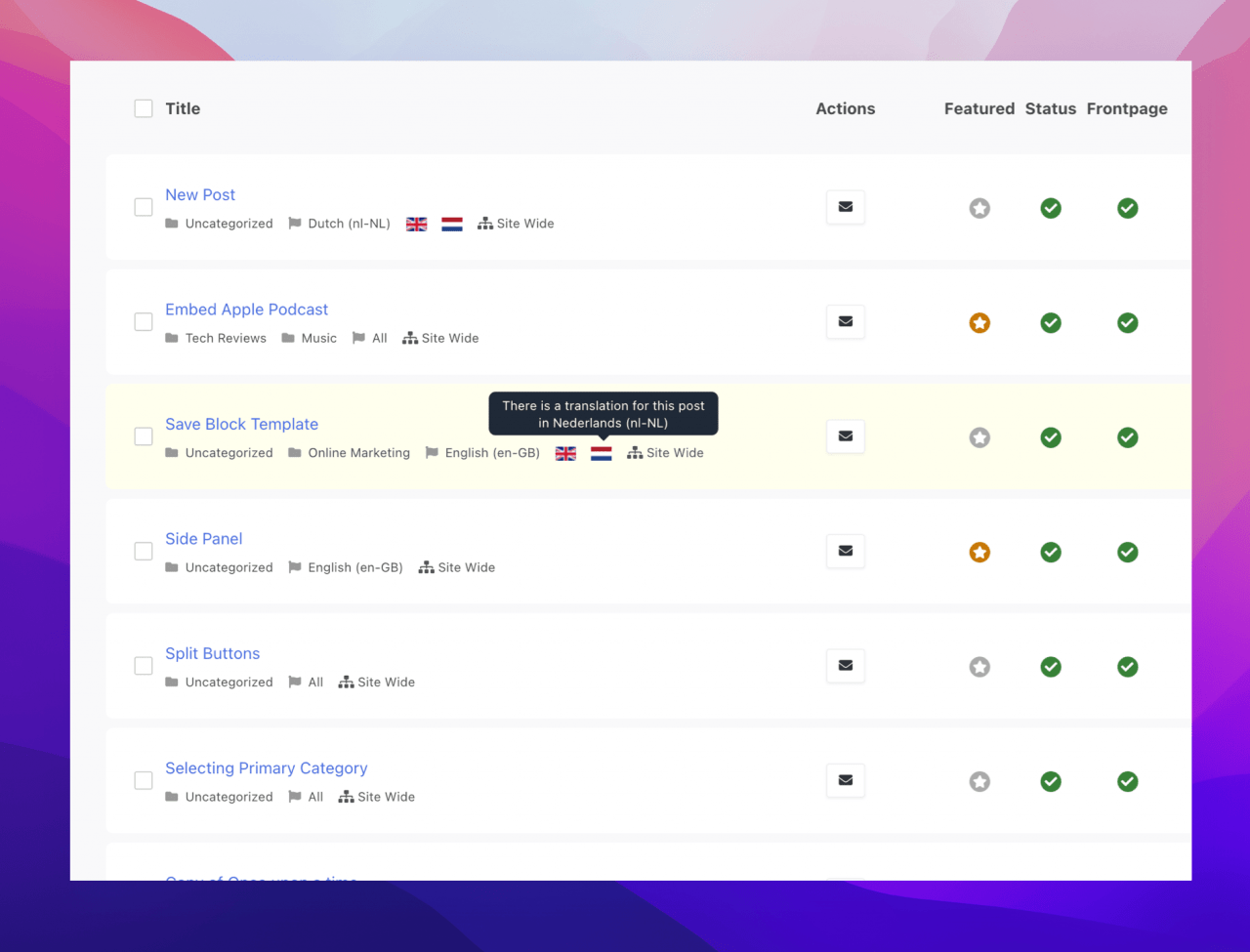
Task: Click the envelope action icon for New Post
Action: coord(845,207)
